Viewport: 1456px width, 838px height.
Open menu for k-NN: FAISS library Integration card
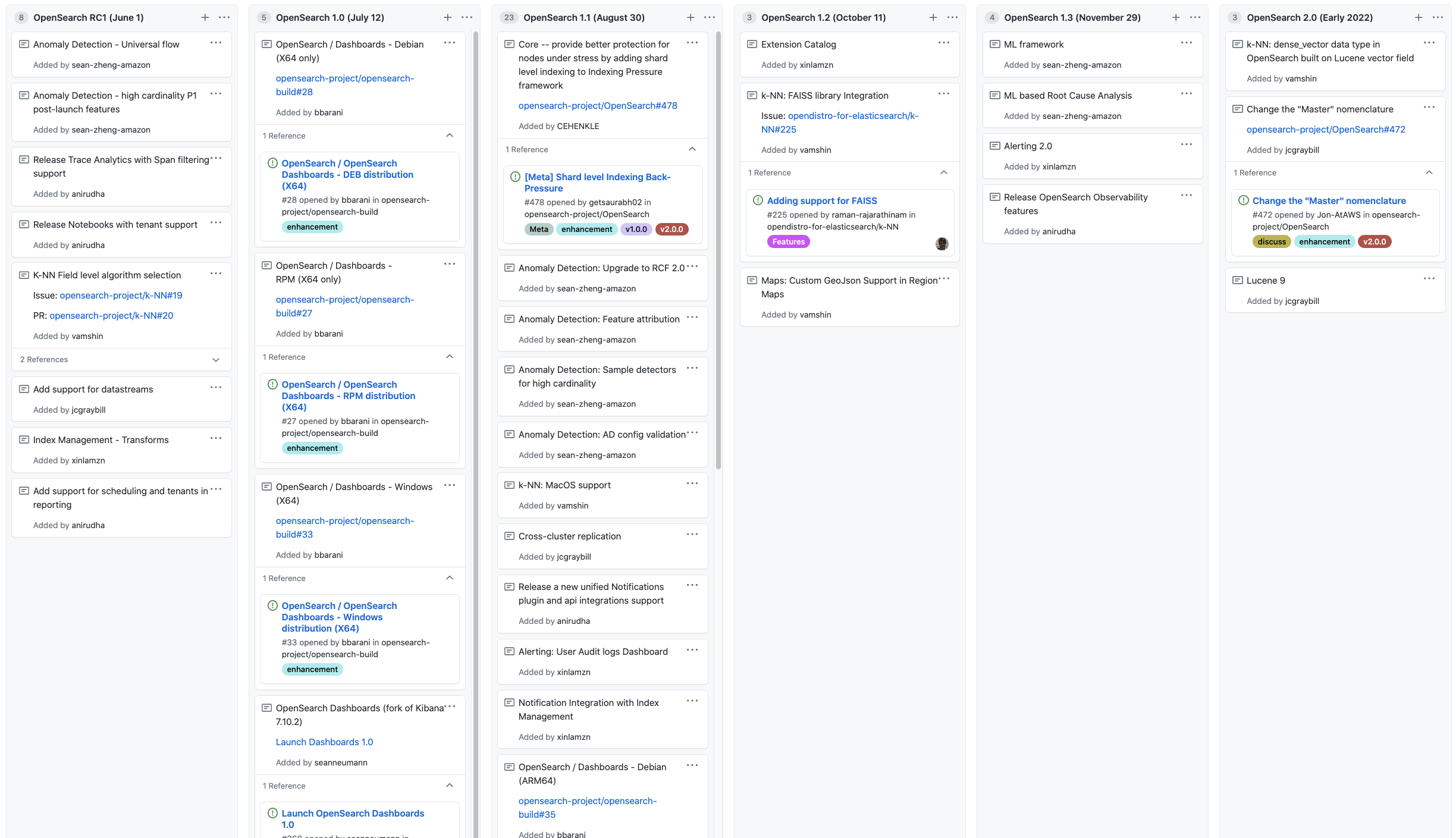(x=944, y=94)
